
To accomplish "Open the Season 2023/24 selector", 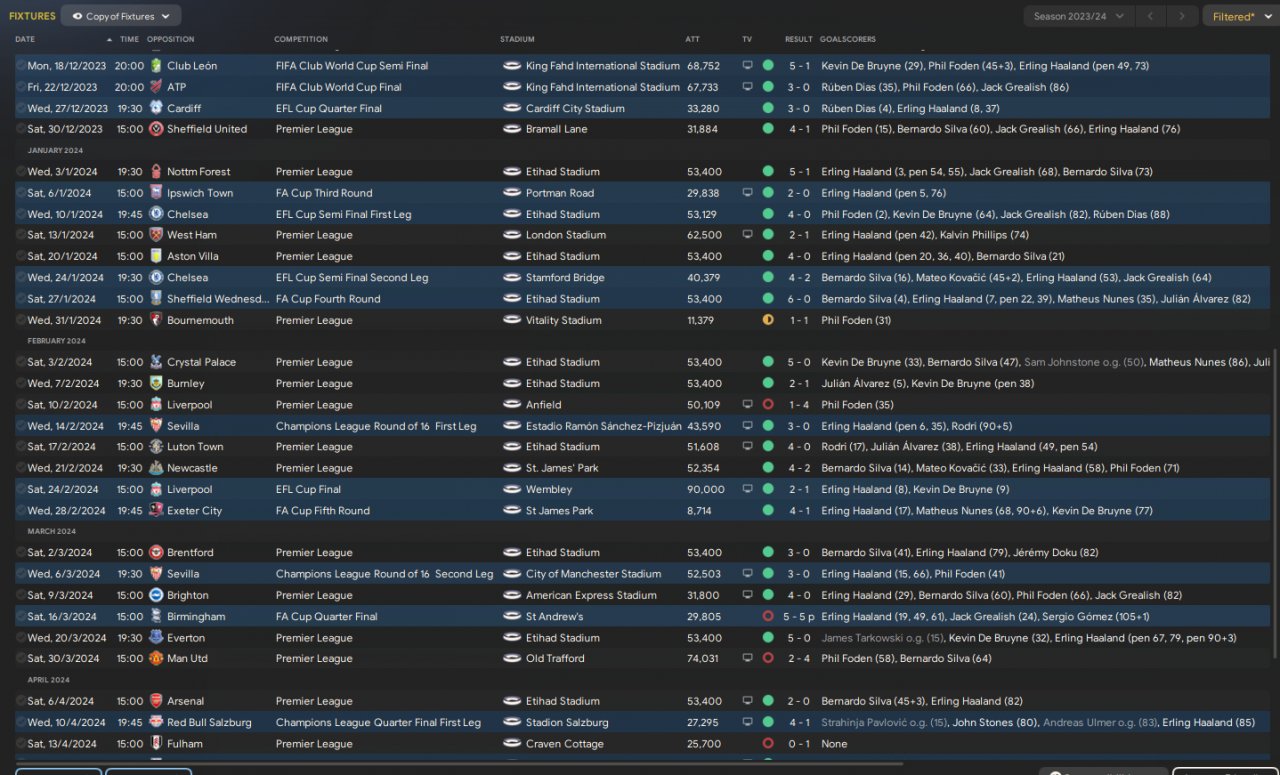I will click(x=1078, y=16).
